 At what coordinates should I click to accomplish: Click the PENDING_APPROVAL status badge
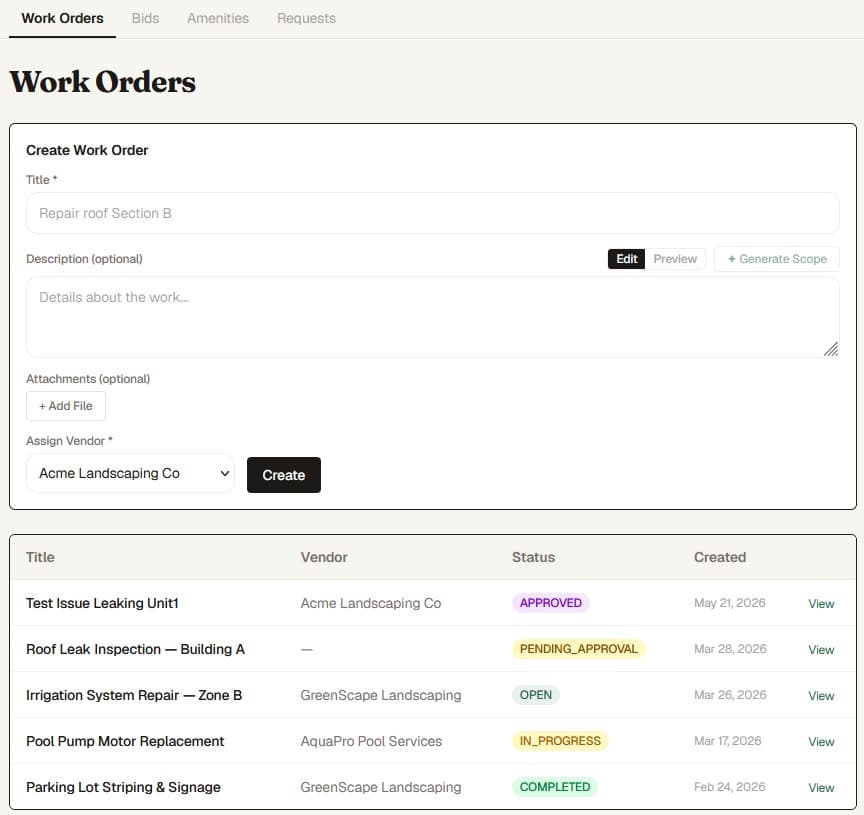pyautogui.click(x=579, y=649)
